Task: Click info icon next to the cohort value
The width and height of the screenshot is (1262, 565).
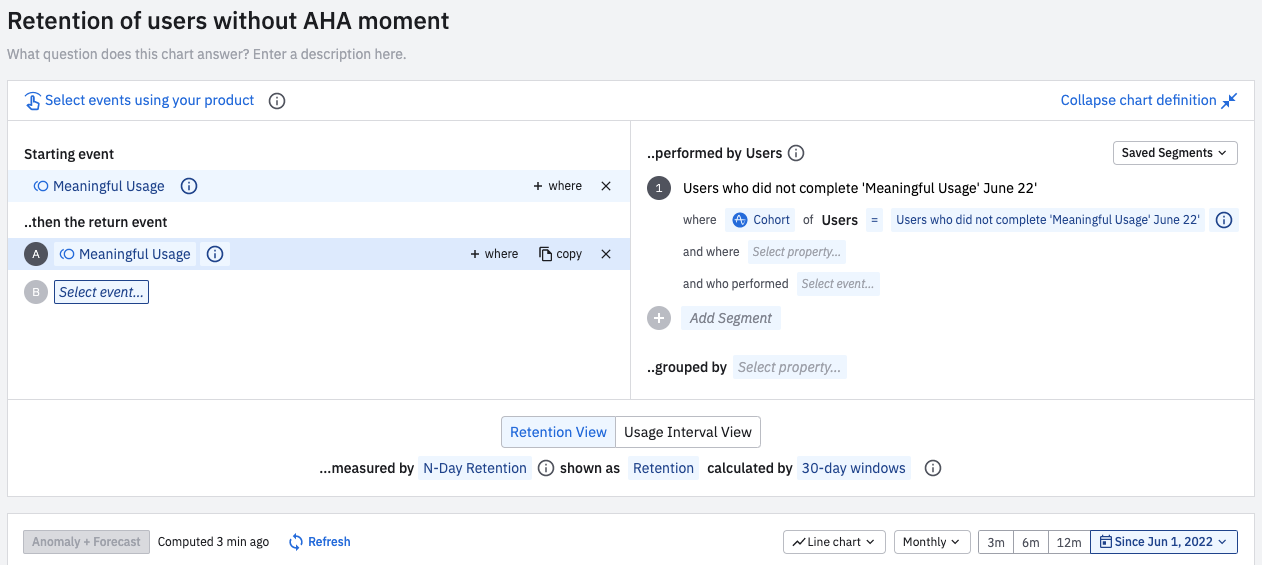Action: tap(1223, 220)
